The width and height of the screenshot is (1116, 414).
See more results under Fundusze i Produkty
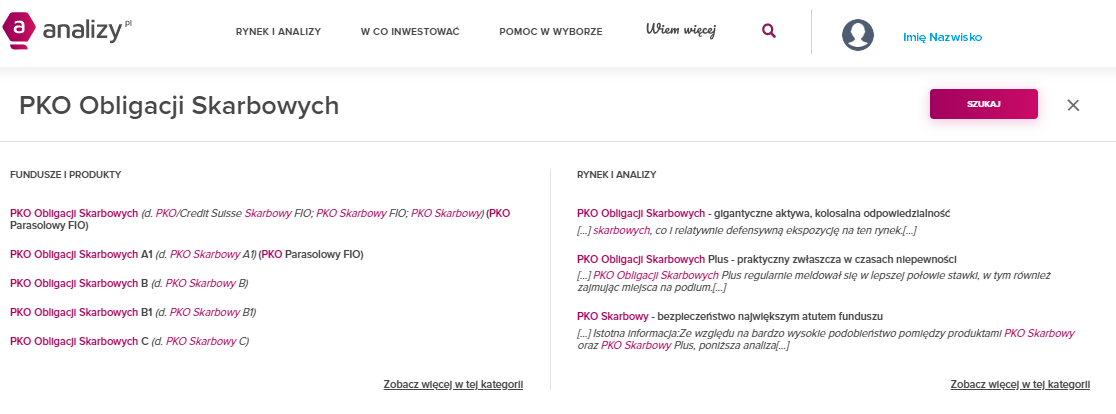452,384
